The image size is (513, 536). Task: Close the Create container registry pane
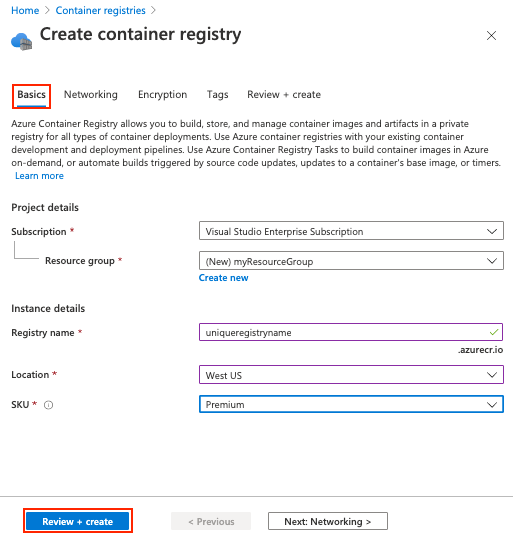pos(491,36)
